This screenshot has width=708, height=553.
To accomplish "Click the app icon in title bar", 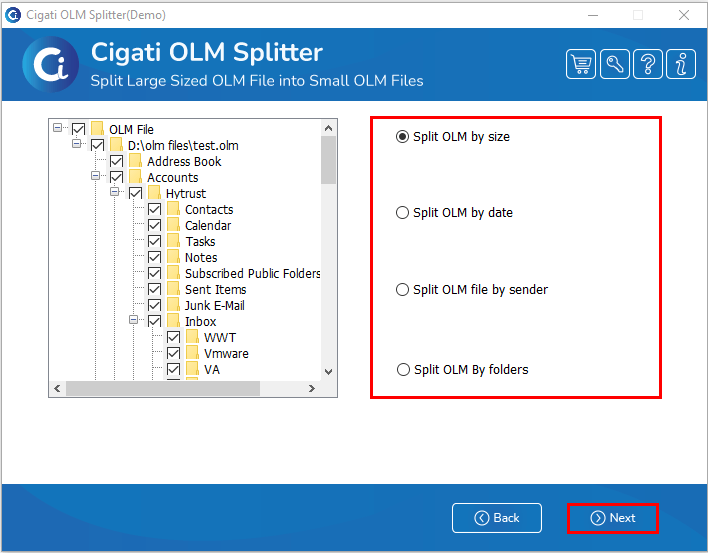I will click(13, 15).
